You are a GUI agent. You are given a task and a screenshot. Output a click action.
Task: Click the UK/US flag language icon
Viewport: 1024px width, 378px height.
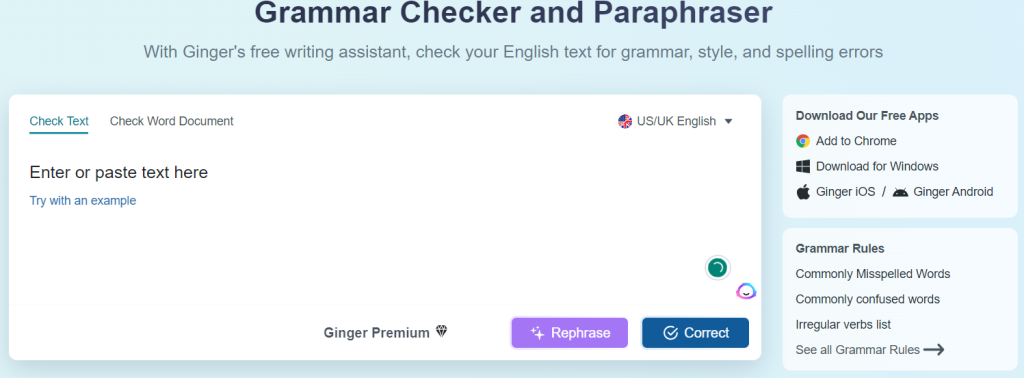tap(625, 121)
